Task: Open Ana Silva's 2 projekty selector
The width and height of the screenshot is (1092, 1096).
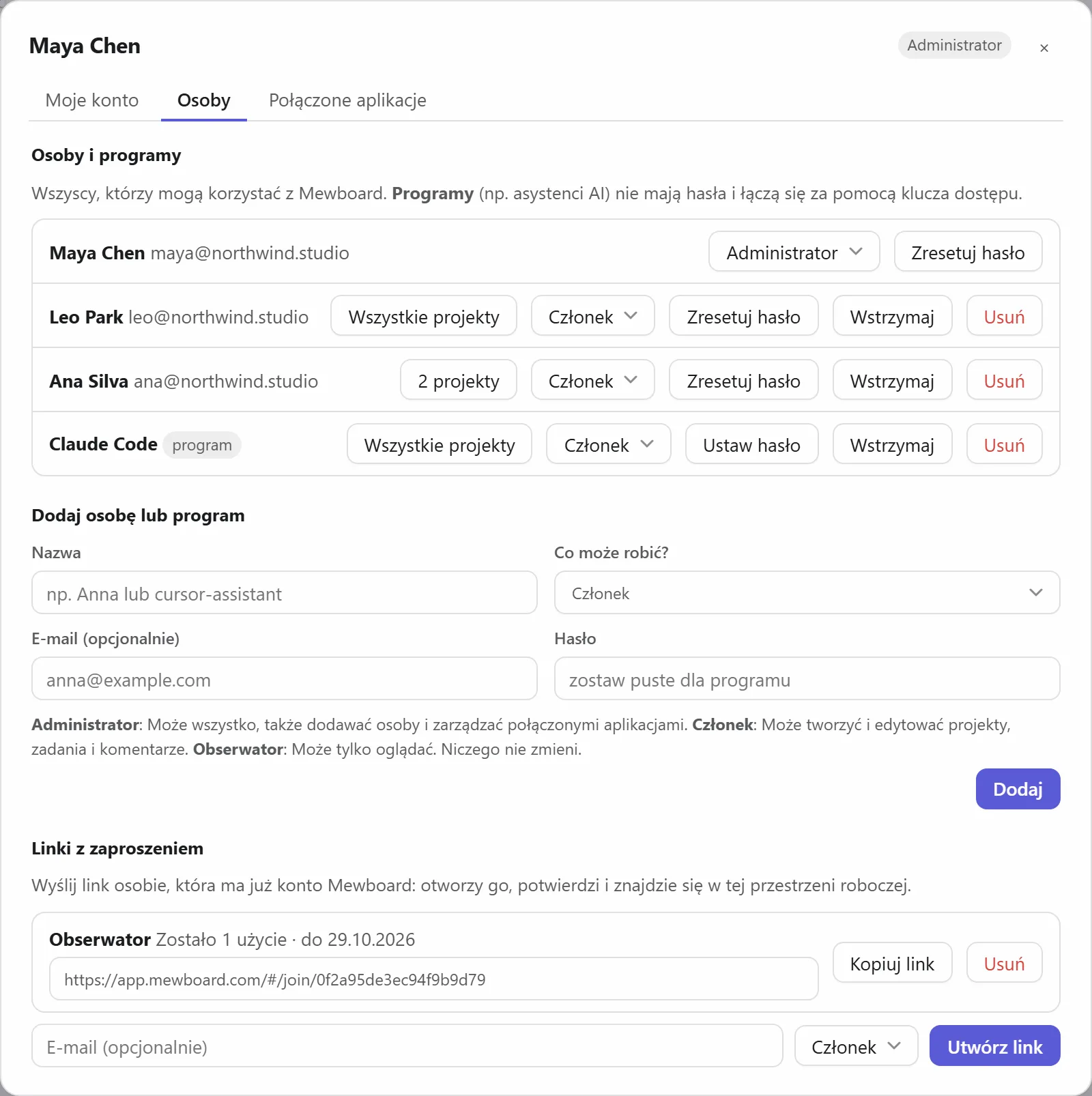Action: (x=458, y=380)
